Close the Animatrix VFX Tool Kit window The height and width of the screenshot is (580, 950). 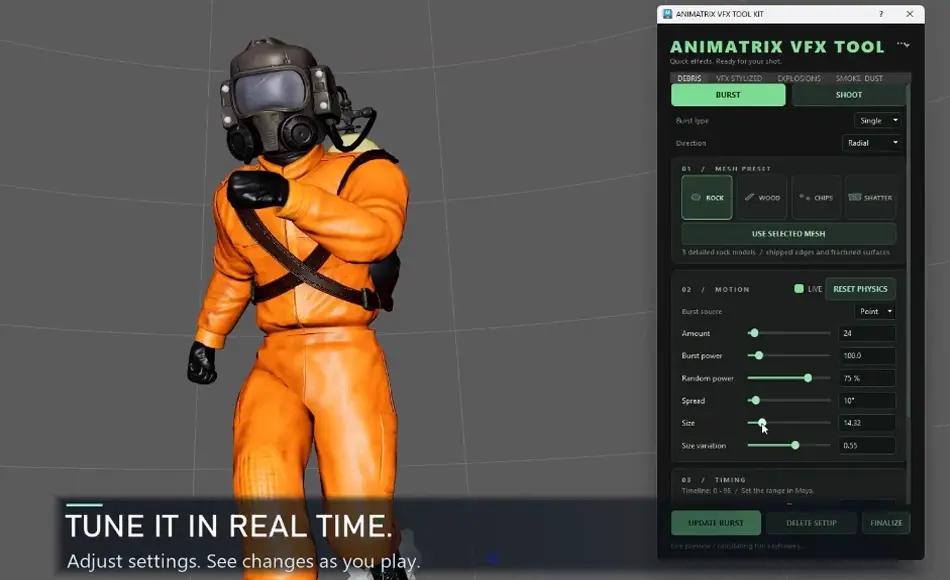(909, 14)
